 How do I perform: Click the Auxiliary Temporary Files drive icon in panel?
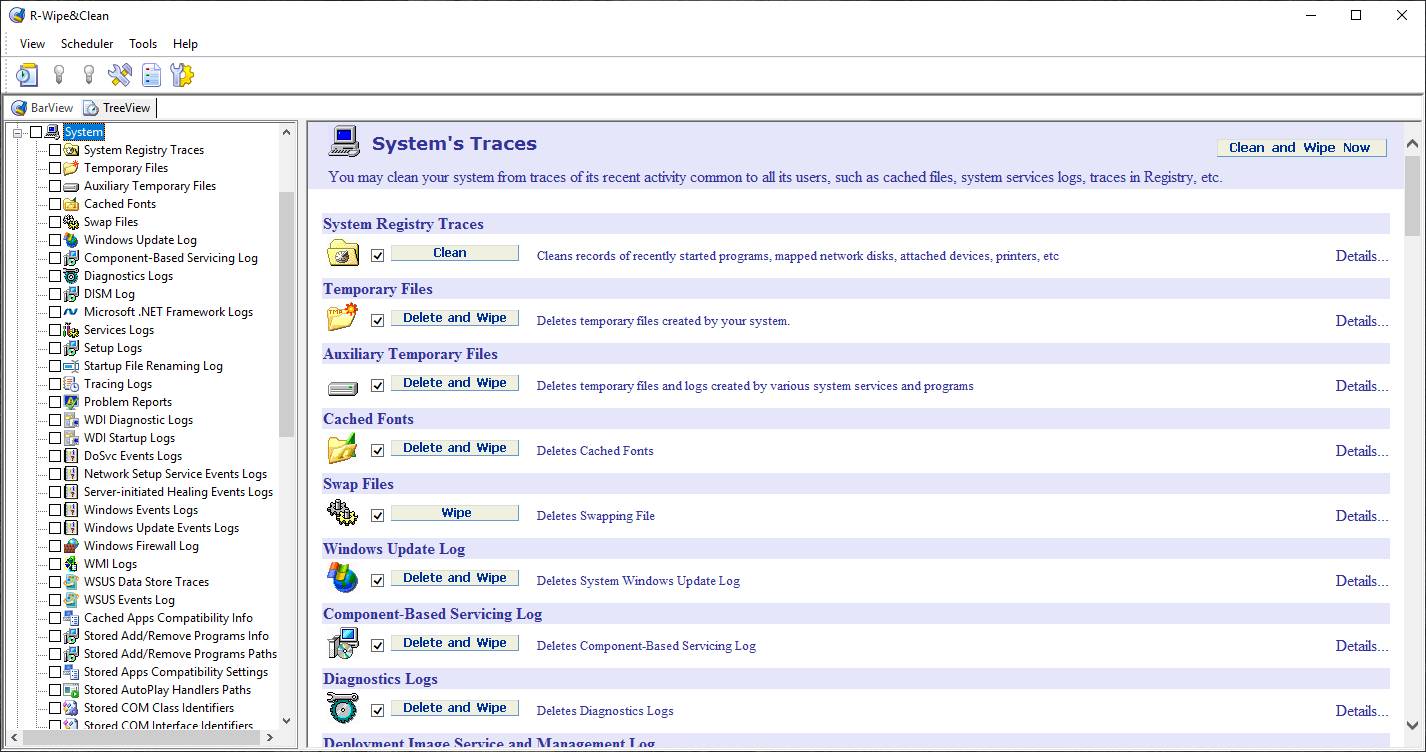click(343, 386)
